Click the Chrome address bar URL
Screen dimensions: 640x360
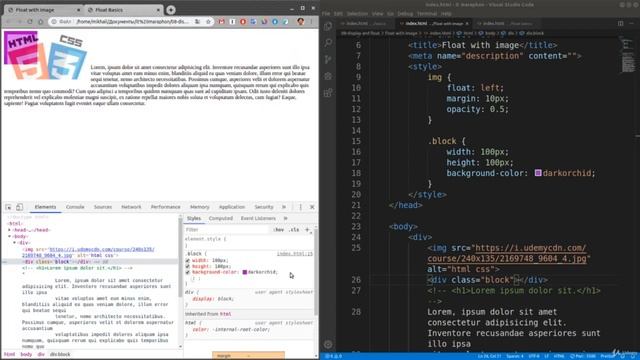coord(132,22)
